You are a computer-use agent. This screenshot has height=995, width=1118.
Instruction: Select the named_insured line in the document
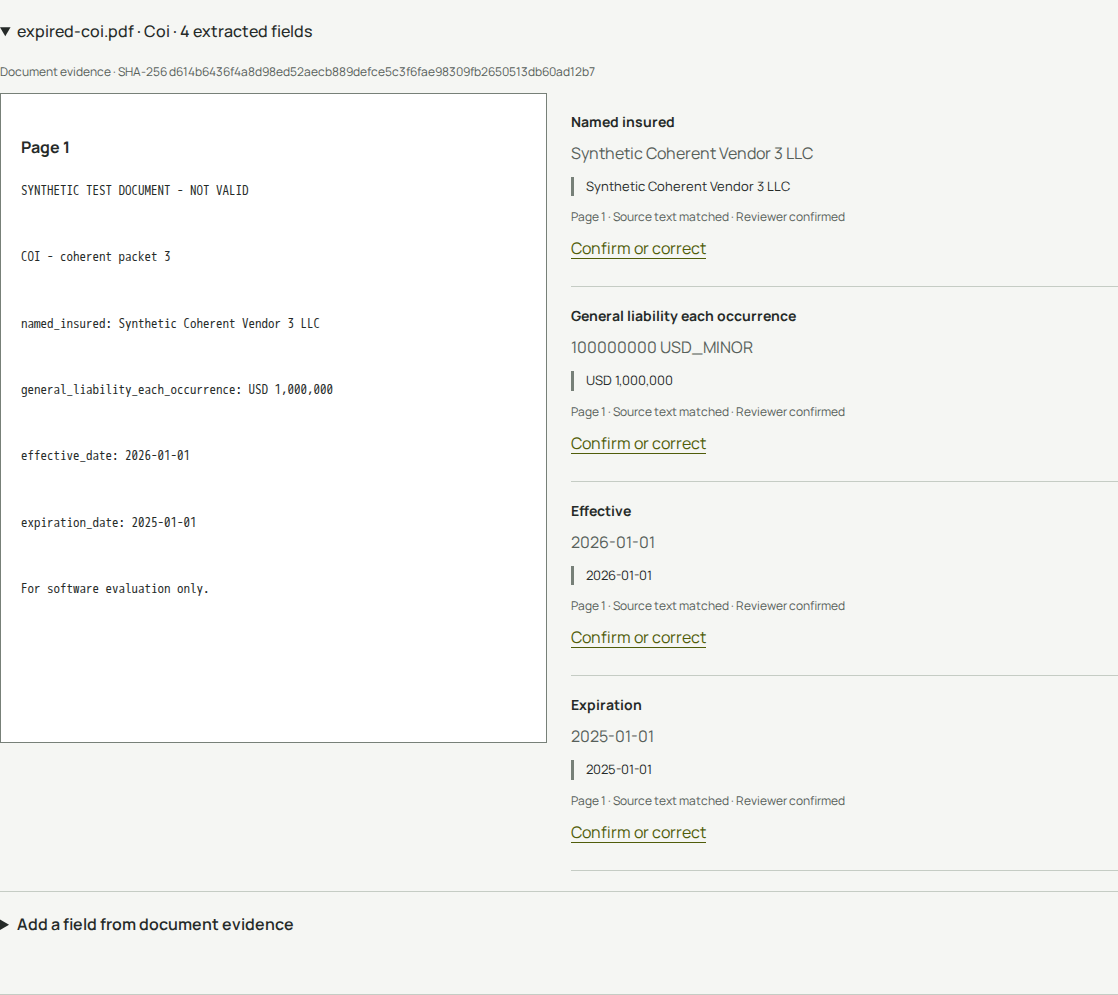tap(170, 324)
